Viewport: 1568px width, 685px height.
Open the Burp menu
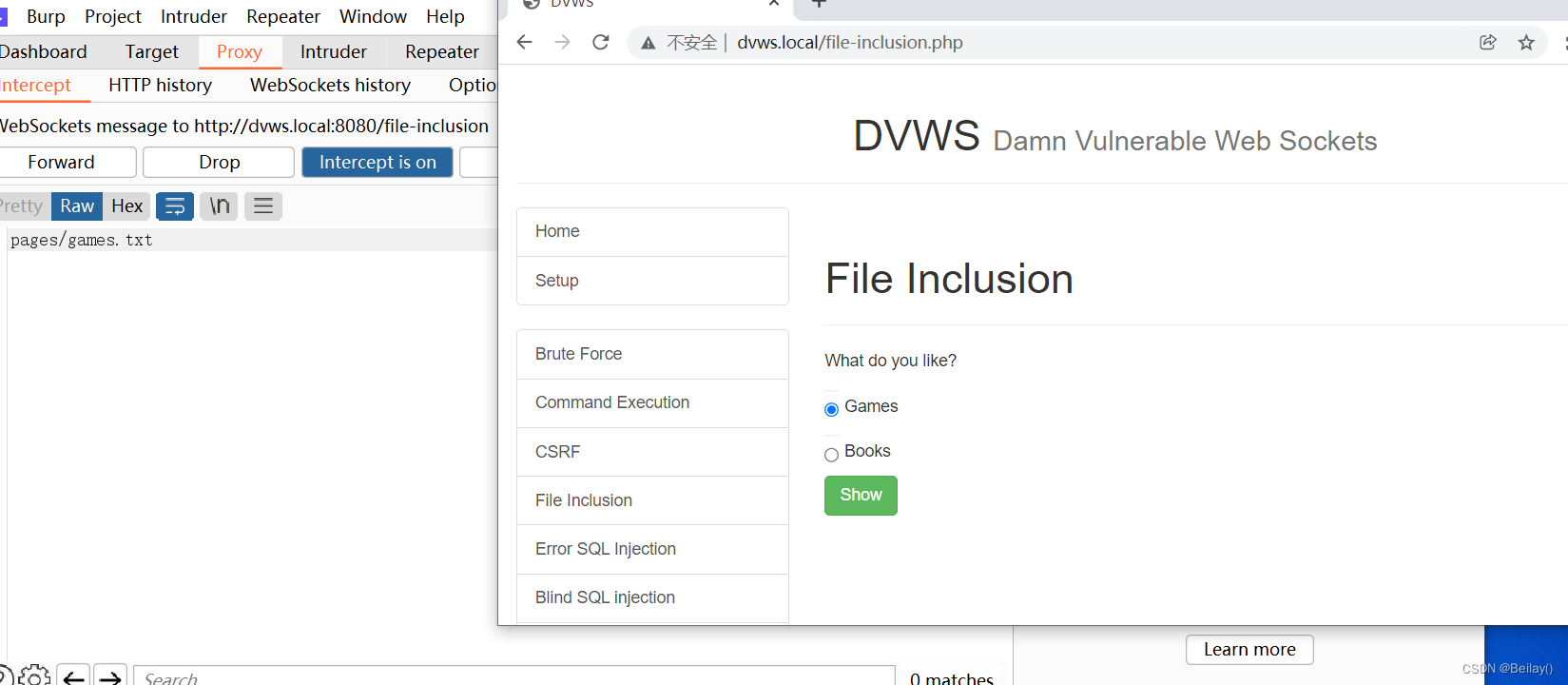tap(46, 16)
